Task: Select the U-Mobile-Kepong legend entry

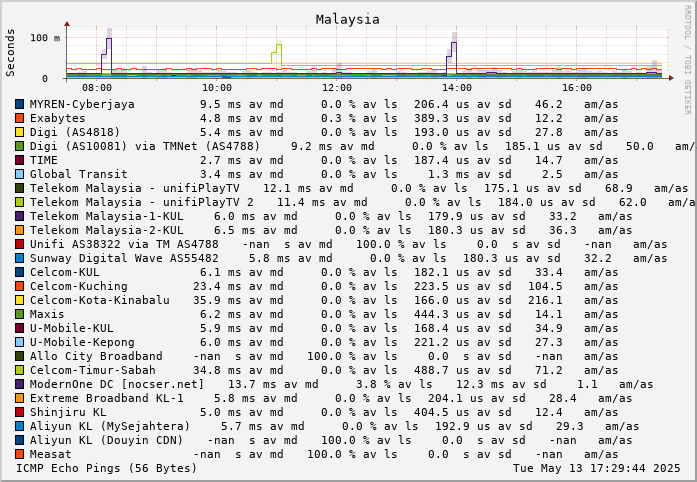Action: [x=316, y=342]
